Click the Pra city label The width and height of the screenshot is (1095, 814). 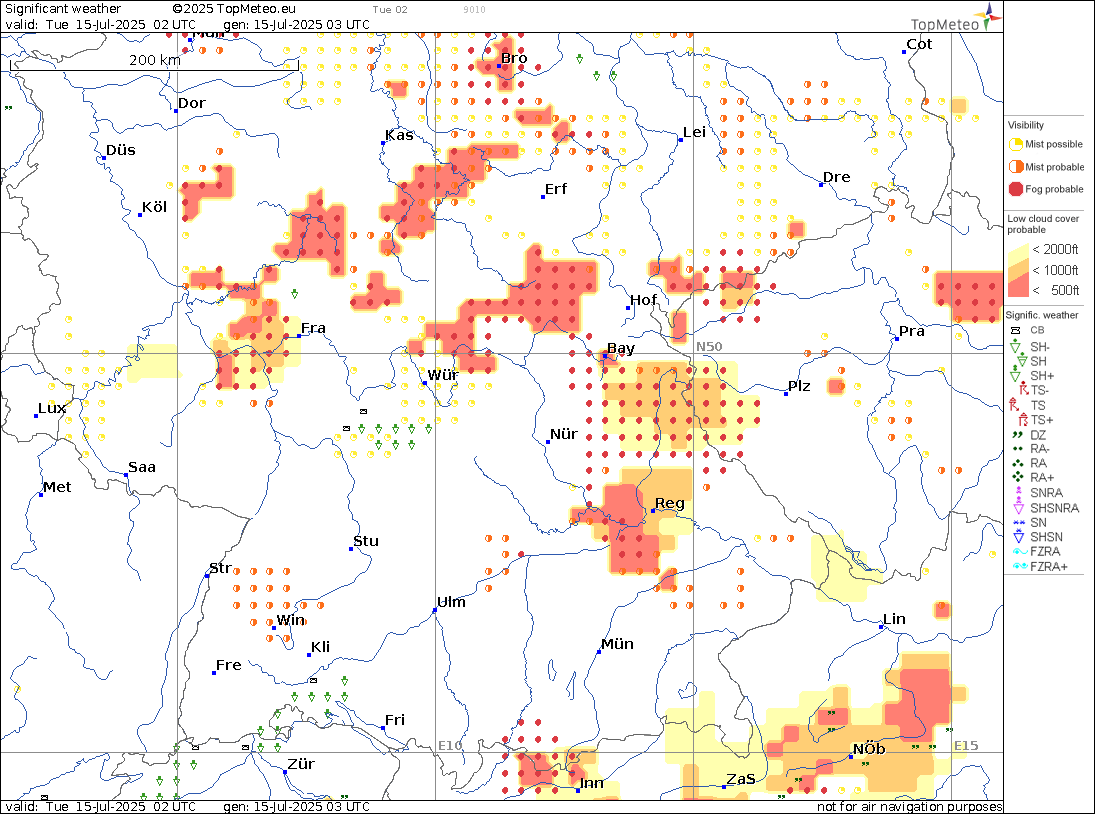point(912,331)
